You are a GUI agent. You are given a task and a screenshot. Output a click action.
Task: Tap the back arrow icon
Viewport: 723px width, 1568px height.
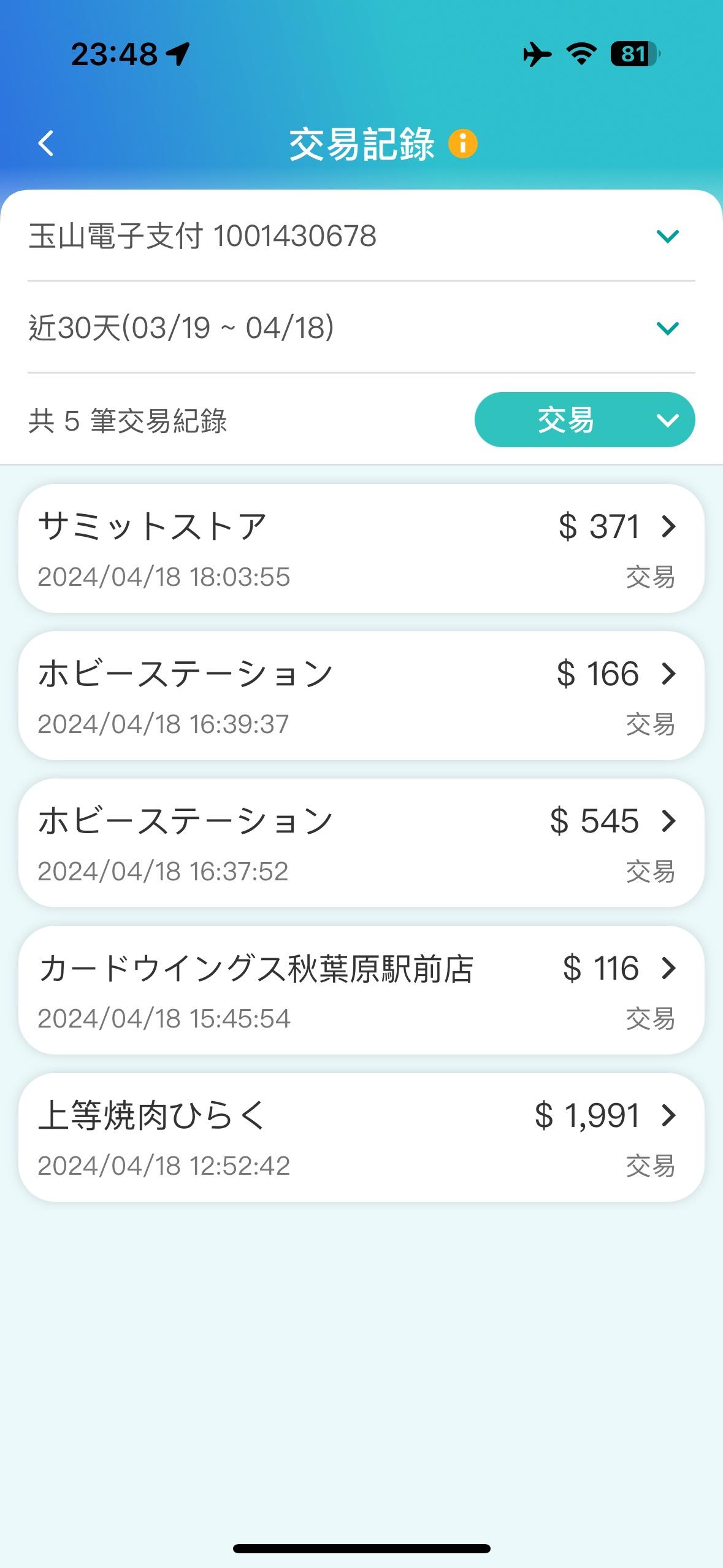46,144
